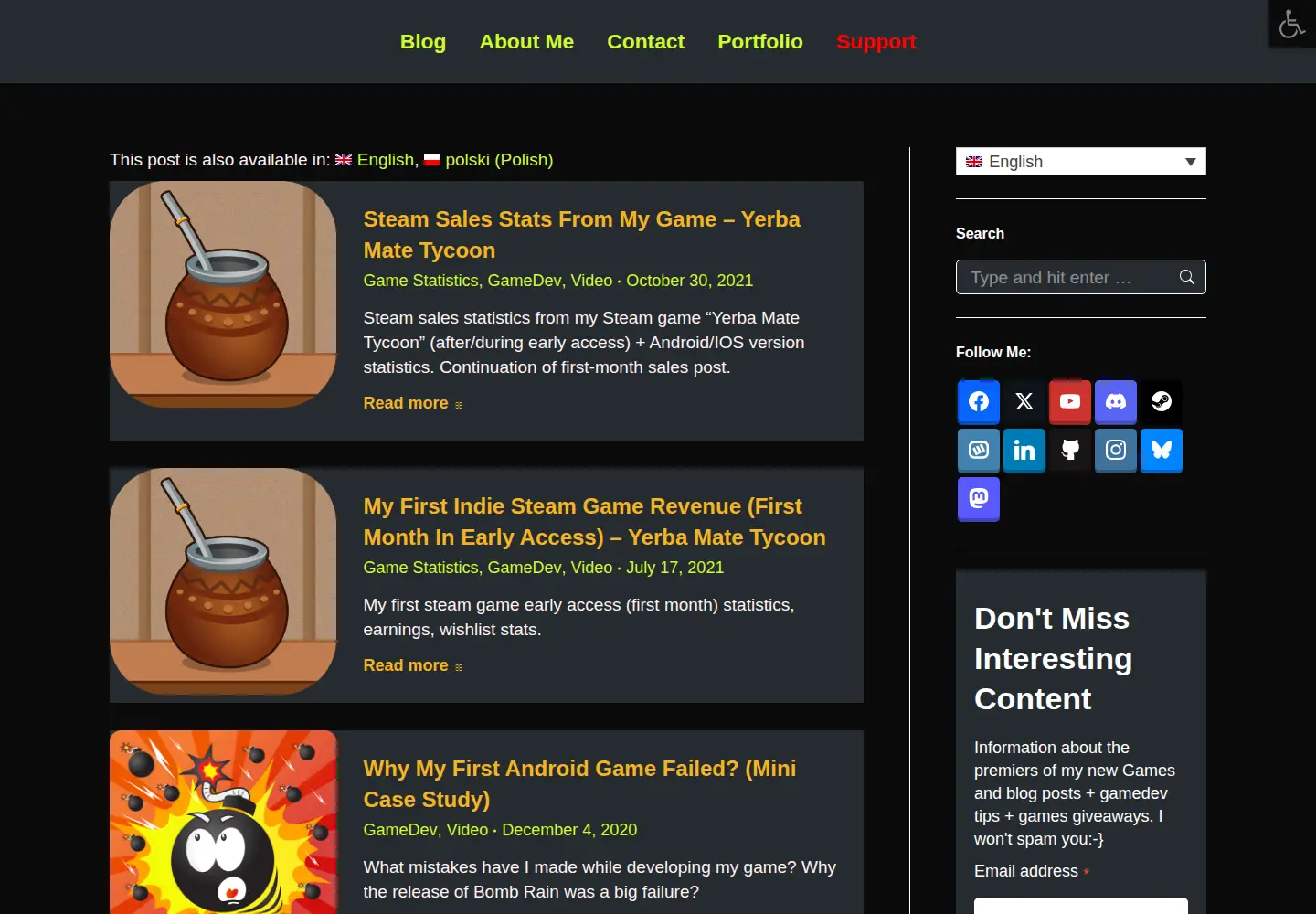Open Yerba Mate thumbnail of Steam Sales Stats post

(223, 294)
